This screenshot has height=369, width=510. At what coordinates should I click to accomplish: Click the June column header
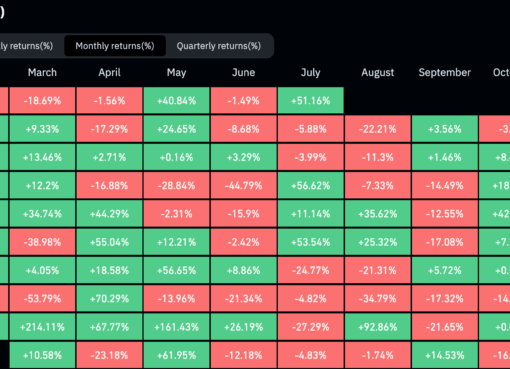[243, 72]
